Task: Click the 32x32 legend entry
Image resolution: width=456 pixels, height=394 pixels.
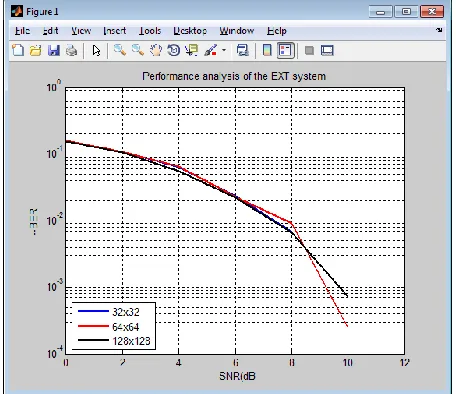Action: point(126,312)
